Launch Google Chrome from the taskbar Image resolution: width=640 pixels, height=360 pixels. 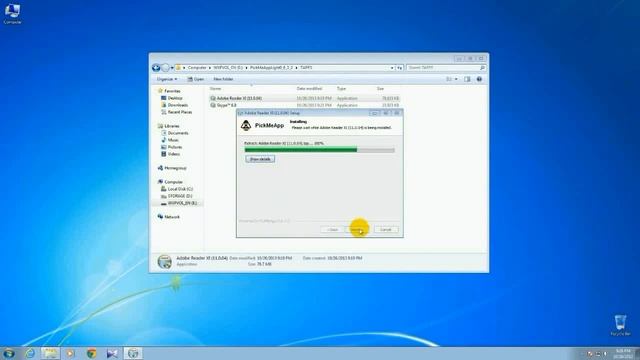(x=91, y=353)
